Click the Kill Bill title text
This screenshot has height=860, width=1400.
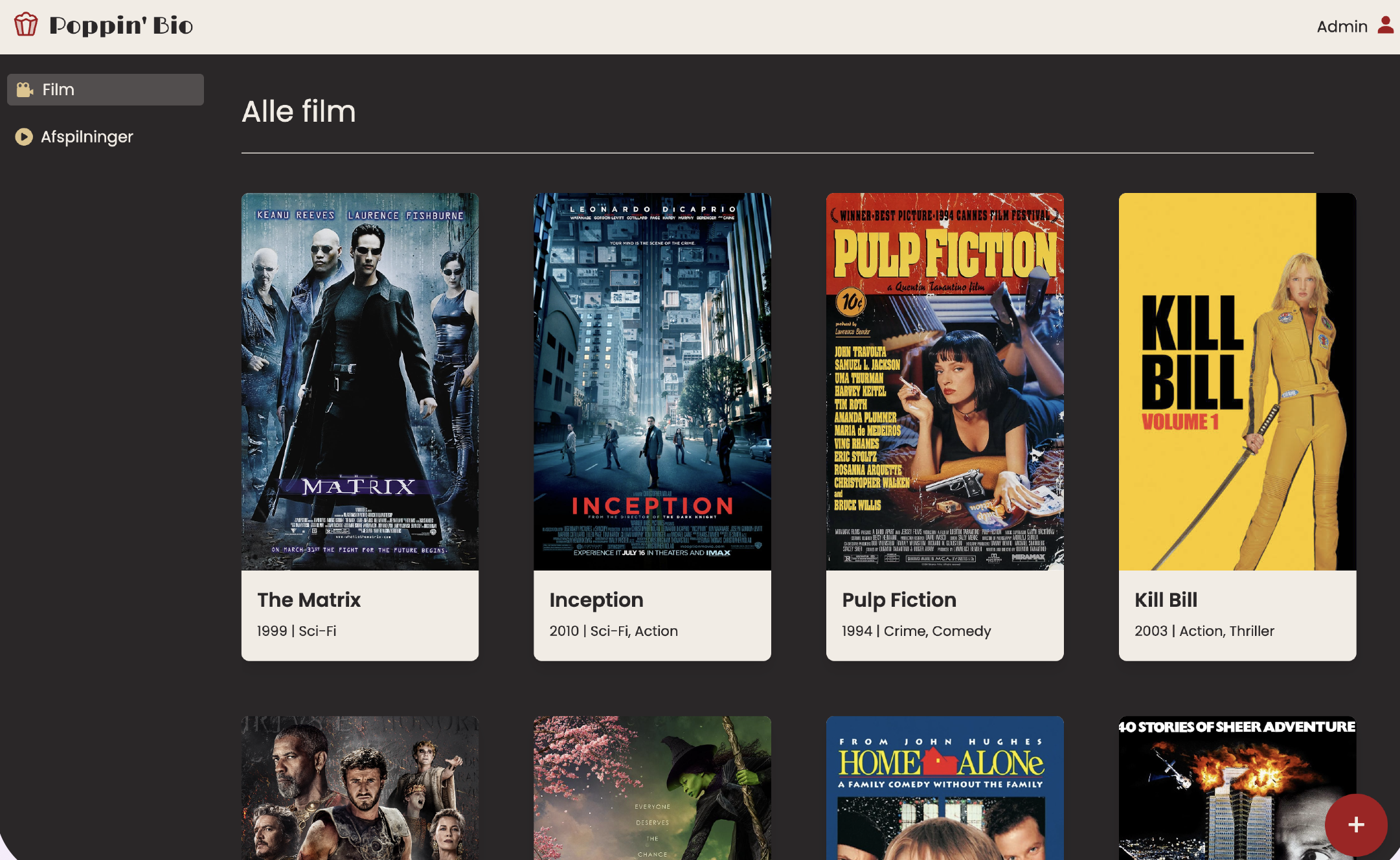click(x=1166, y=600)
